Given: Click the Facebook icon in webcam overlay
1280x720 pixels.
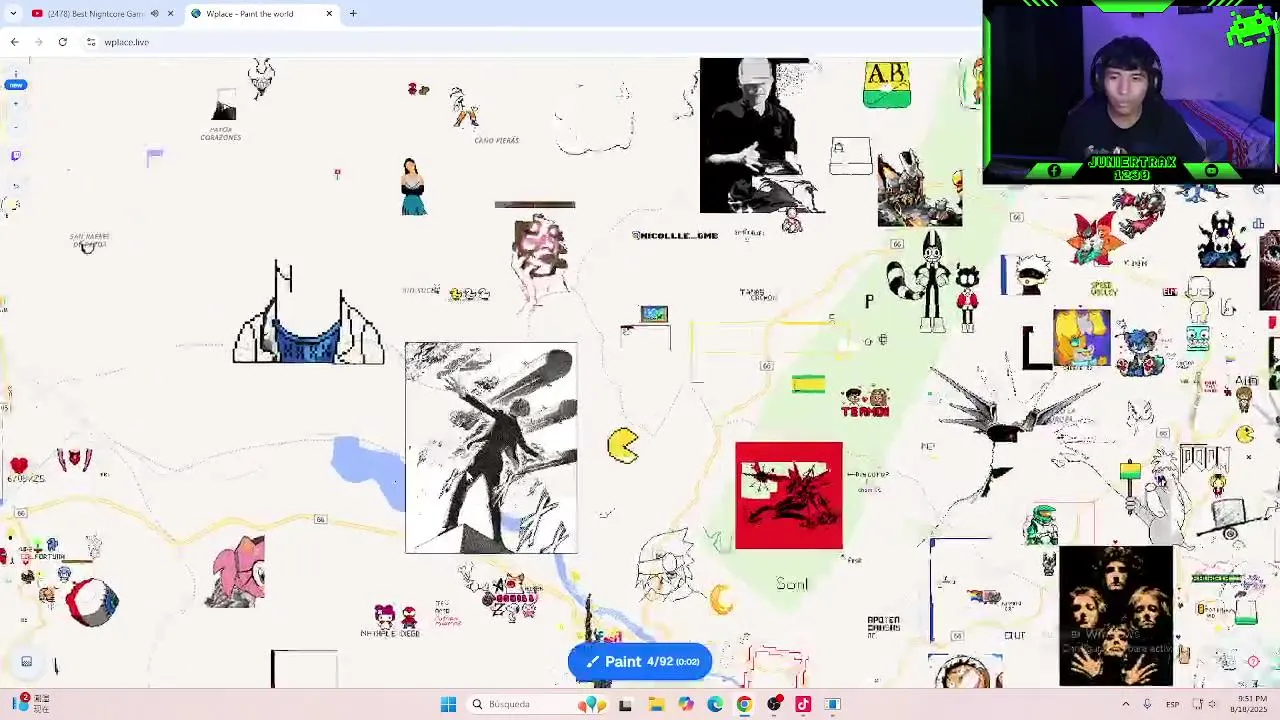Looking at the screenshot, I should pyautogui.click(x=1054, y=171).
